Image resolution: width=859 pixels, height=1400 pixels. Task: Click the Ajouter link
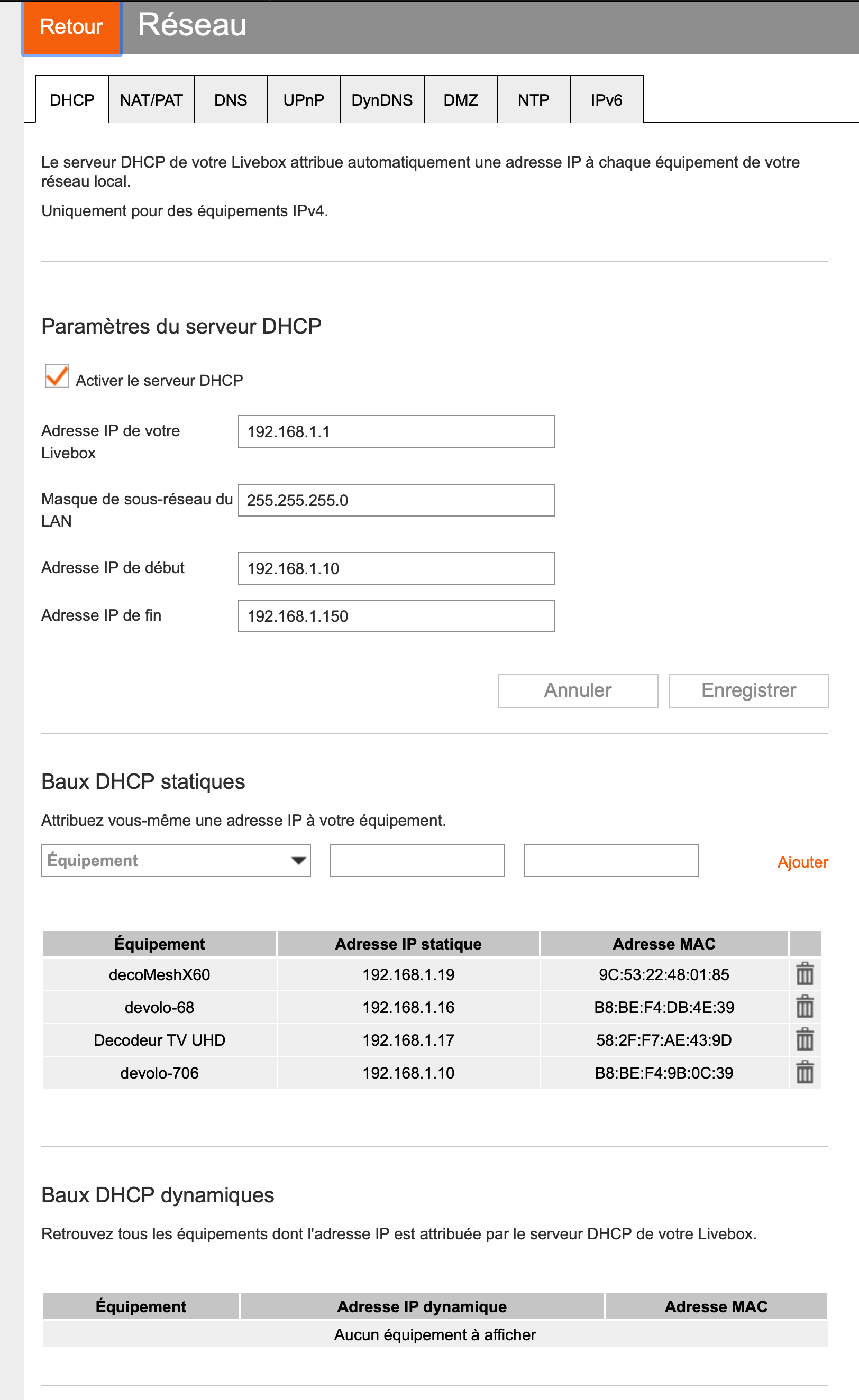[x=802, y=862]
